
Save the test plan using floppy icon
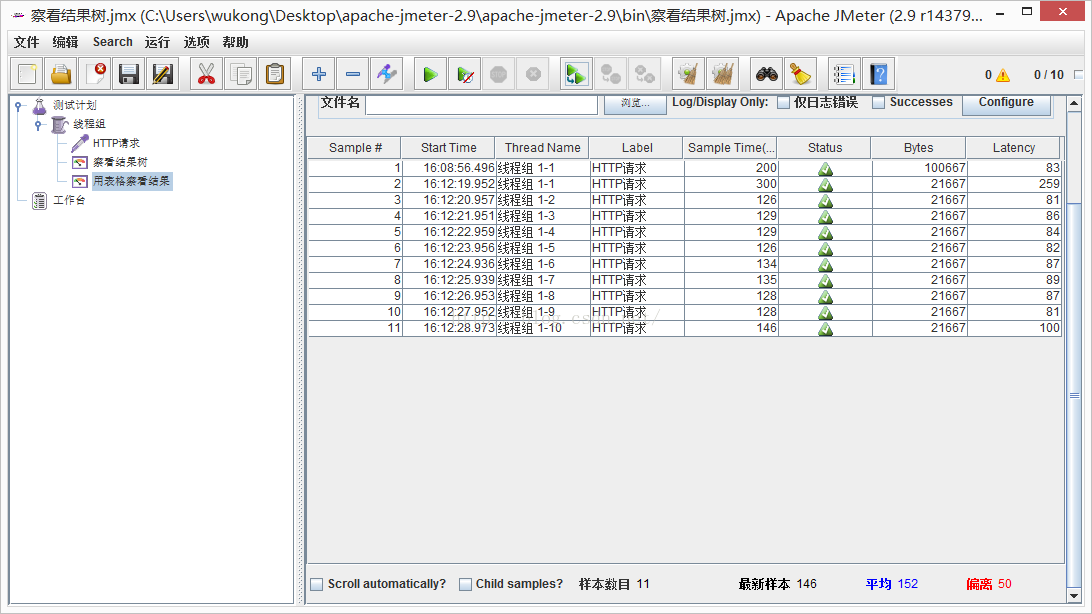click(129, 74)
